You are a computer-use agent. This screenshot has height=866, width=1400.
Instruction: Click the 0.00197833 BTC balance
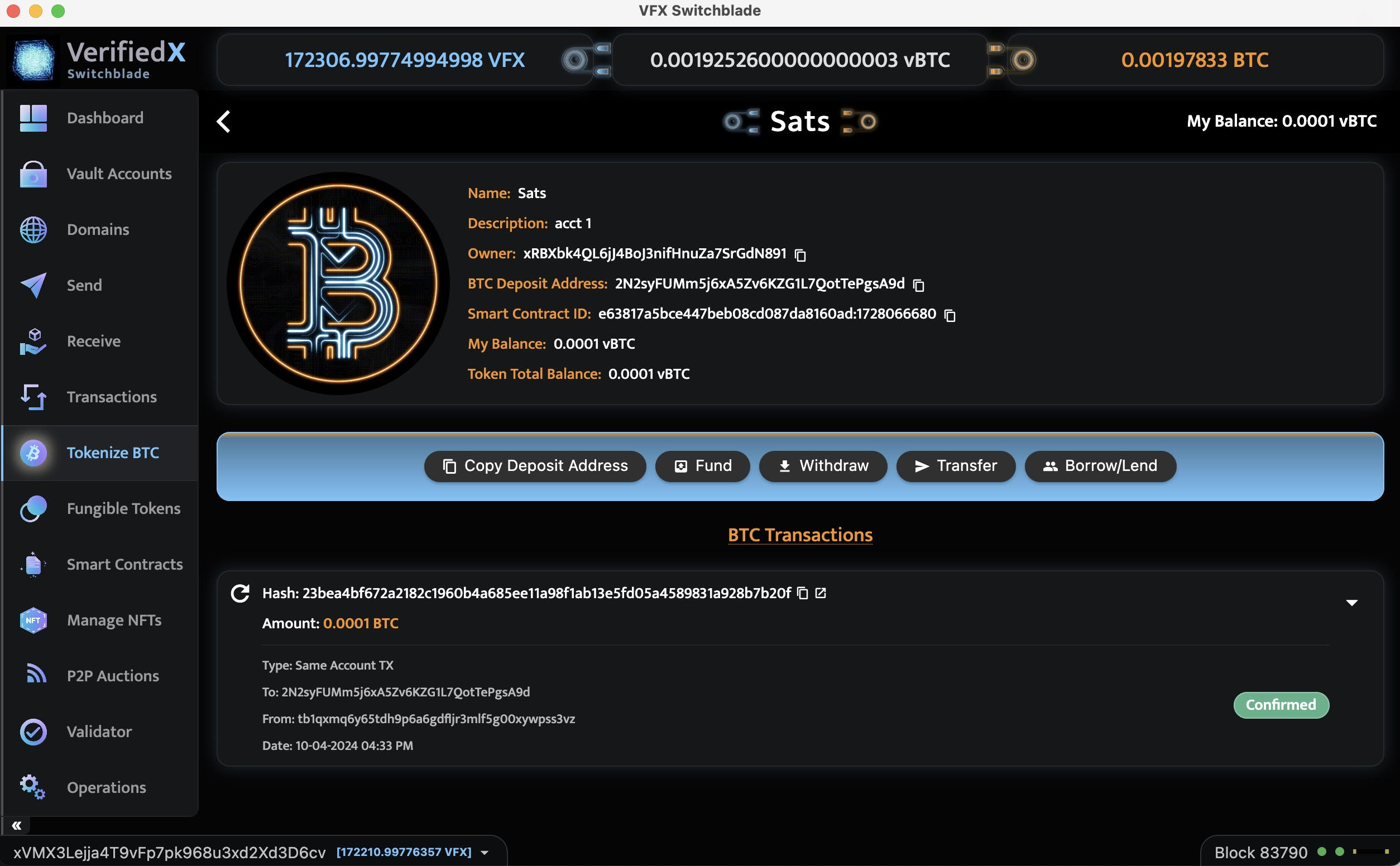[1195, 60]
